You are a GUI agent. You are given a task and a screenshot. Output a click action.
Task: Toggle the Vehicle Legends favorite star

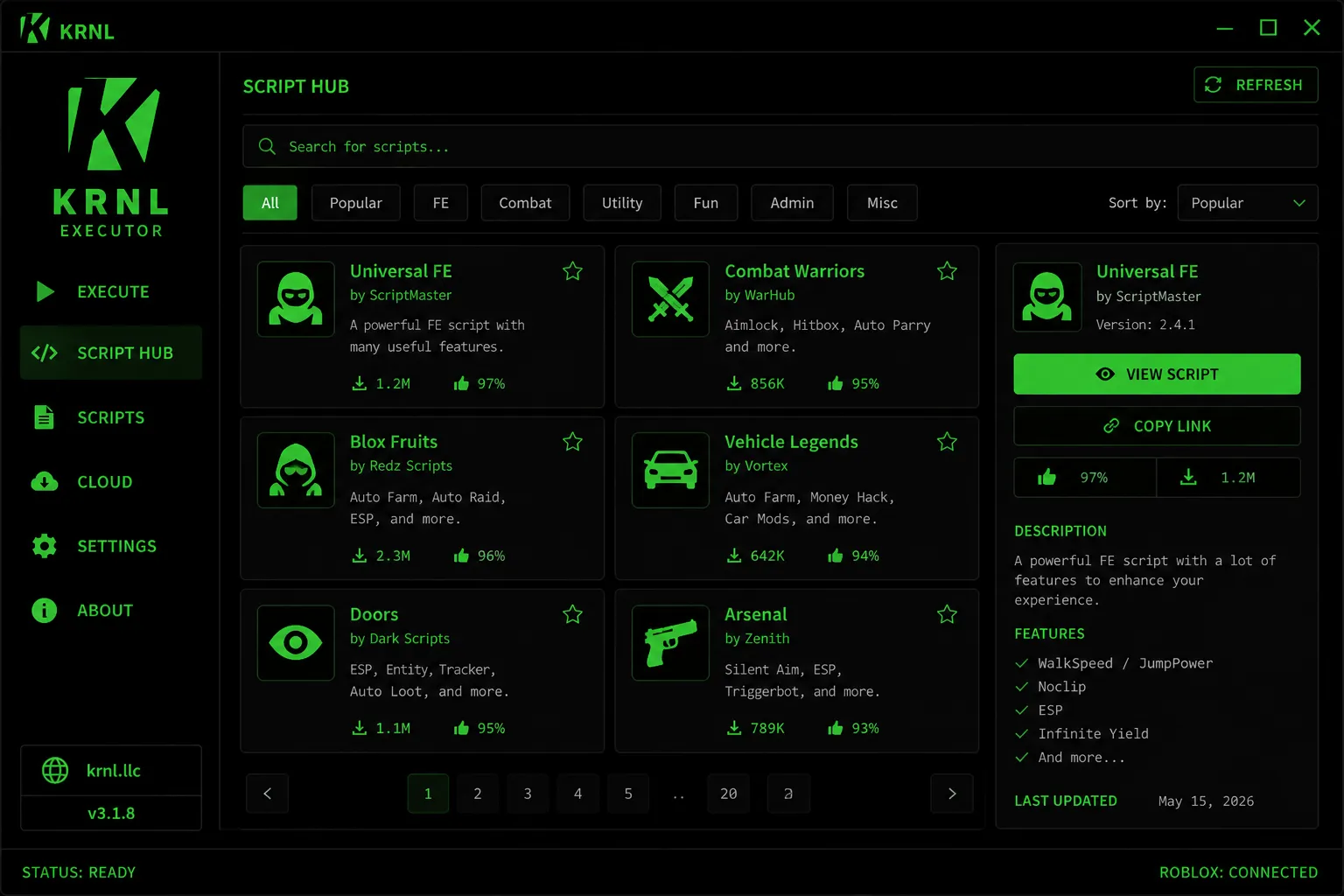pyautogui.click(x=947, y=442)
